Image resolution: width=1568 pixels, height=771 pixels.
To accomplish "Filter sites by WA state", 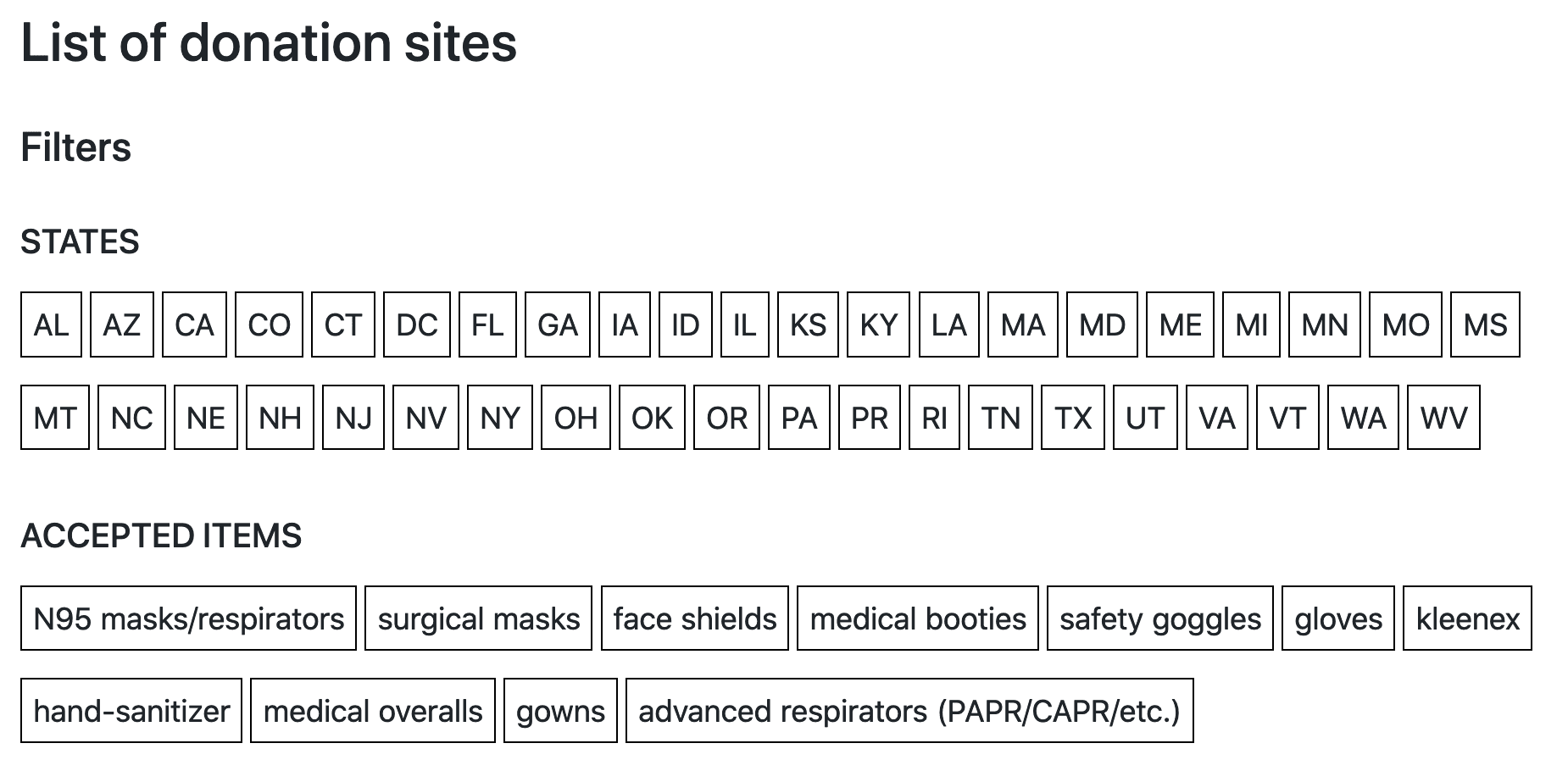I will [x=1363, y=418].
